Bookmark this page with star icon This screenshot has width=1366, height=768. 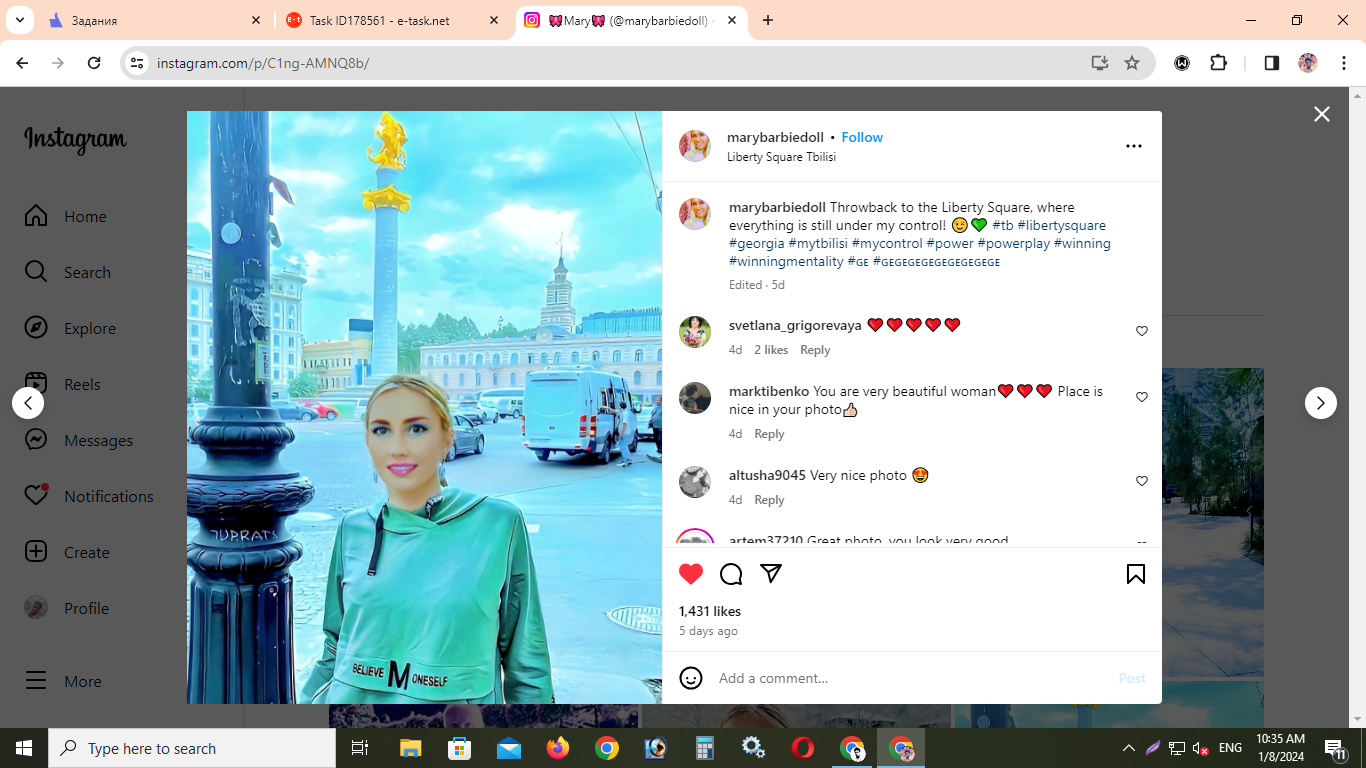[x=1132, y=63]
